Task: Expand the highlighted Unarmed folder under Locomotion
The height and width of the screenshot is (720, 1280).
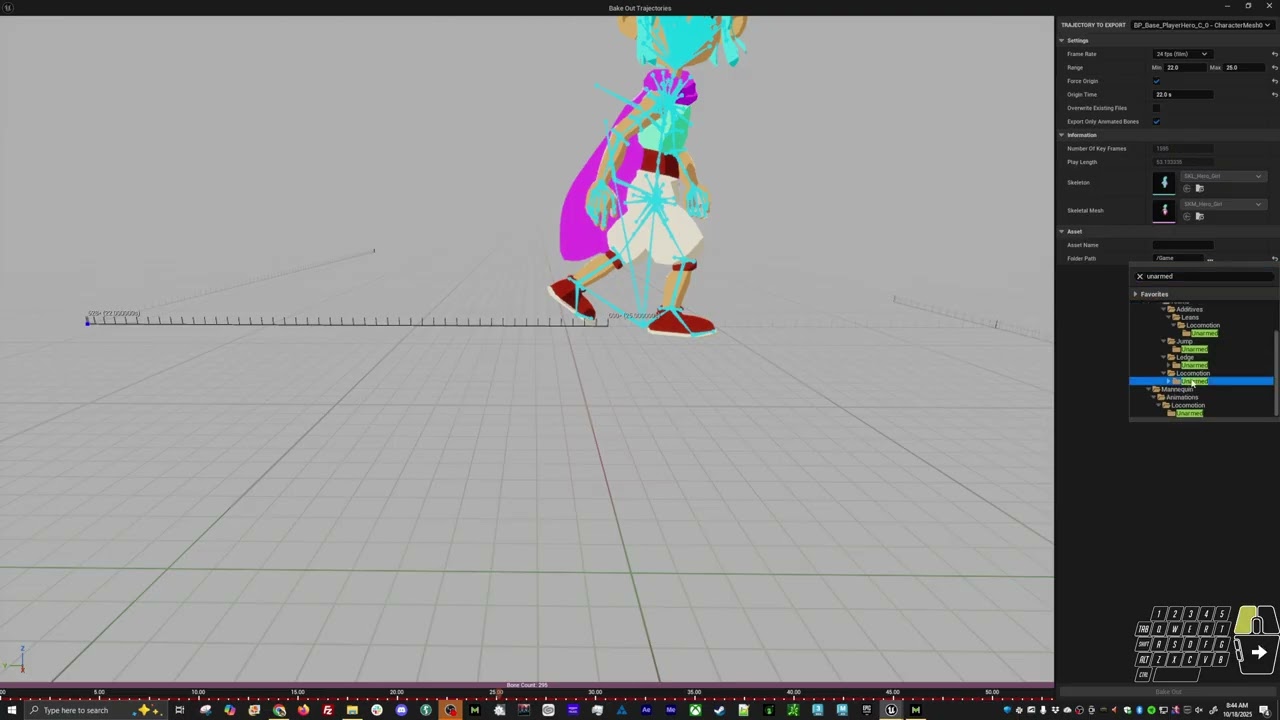Action: pos(1169,381)
